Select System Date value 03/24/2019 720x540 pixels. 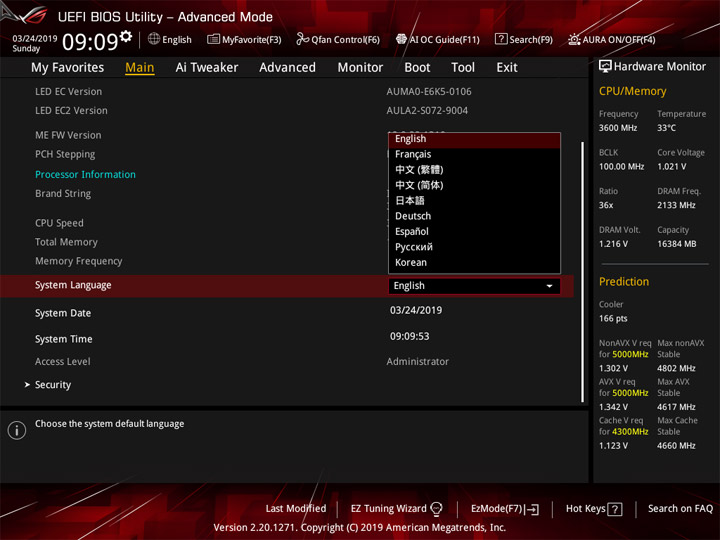coord(416,310)
